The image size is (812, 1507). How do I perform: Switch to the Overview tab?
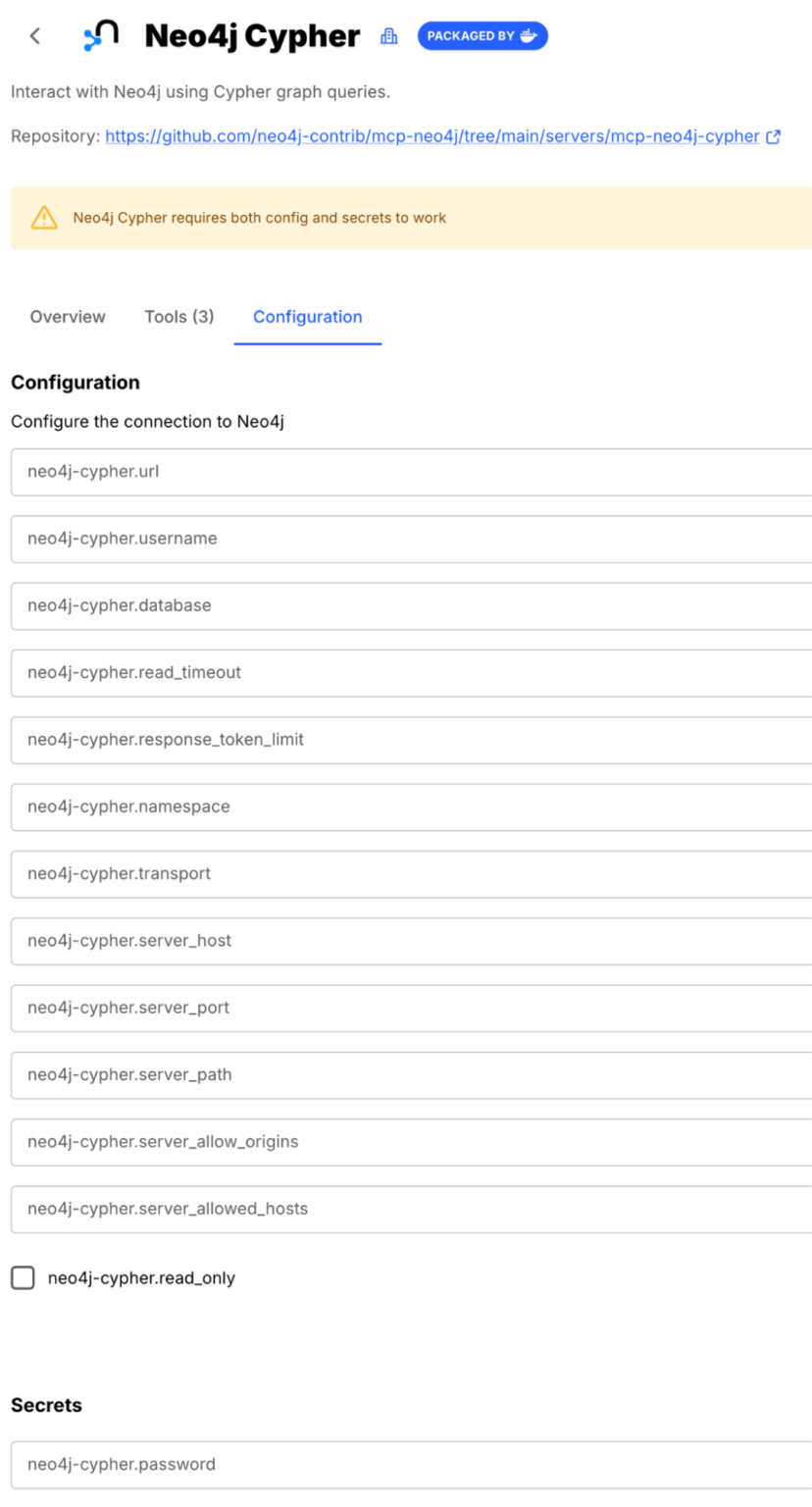pyautogui.click(x=67, y=316)
